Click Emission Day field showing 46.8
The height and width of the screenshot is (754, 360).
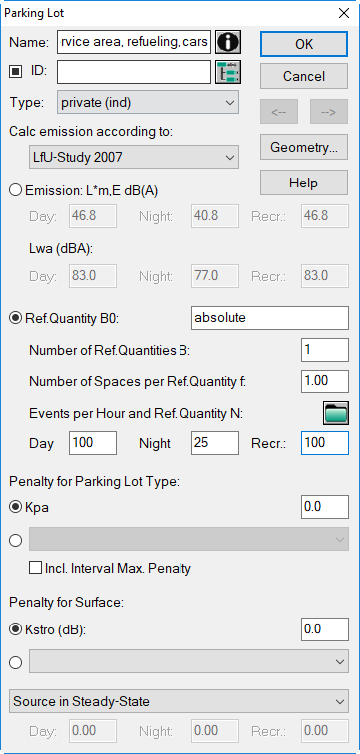(x=93, y=215)
